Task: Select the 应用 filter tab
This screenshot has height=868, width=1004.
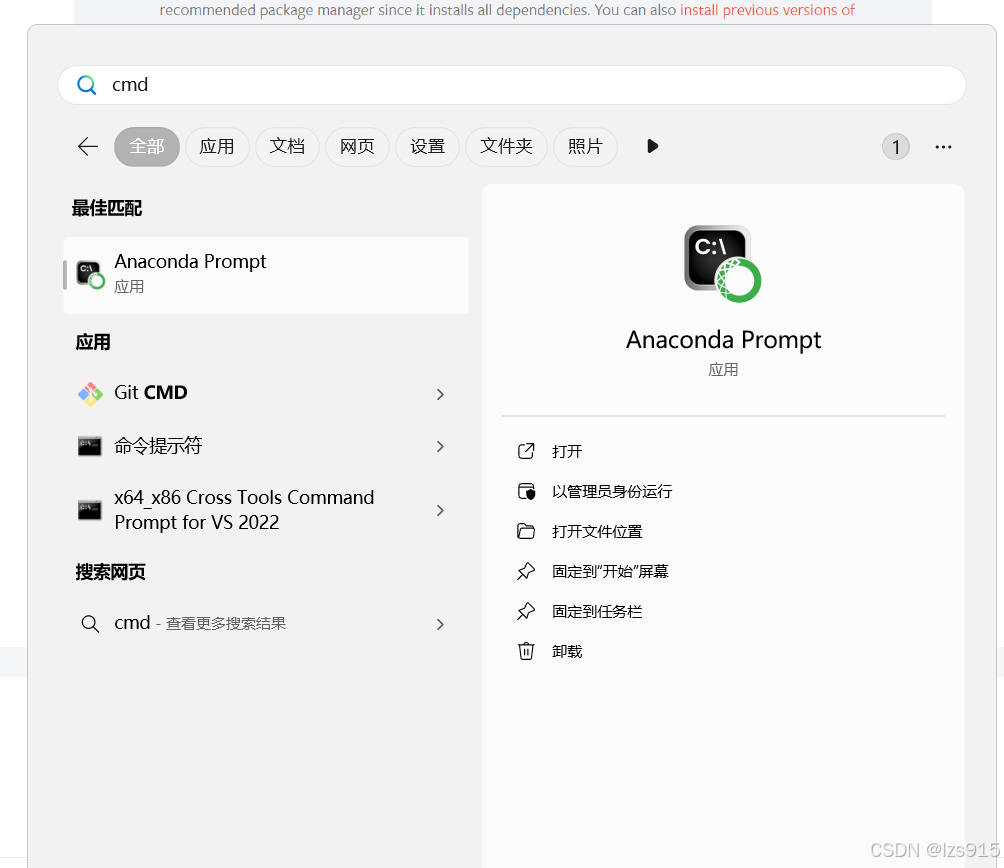Action: coord(217,147)
